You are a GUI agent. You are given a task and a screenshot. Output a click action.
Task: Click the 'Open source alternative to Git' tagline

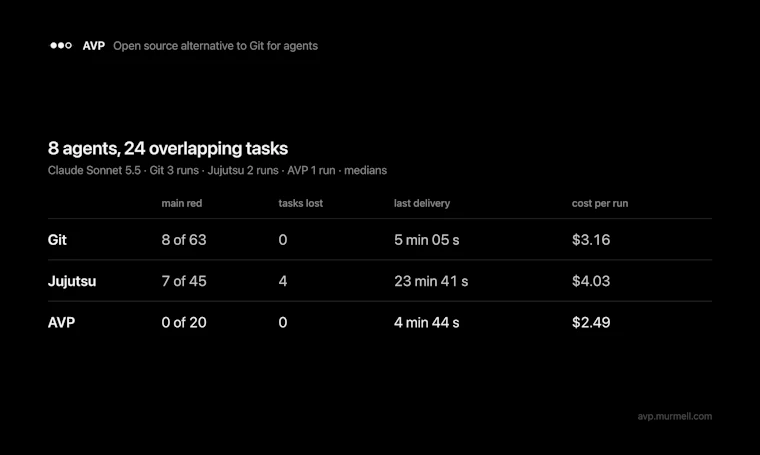[215, 46]
